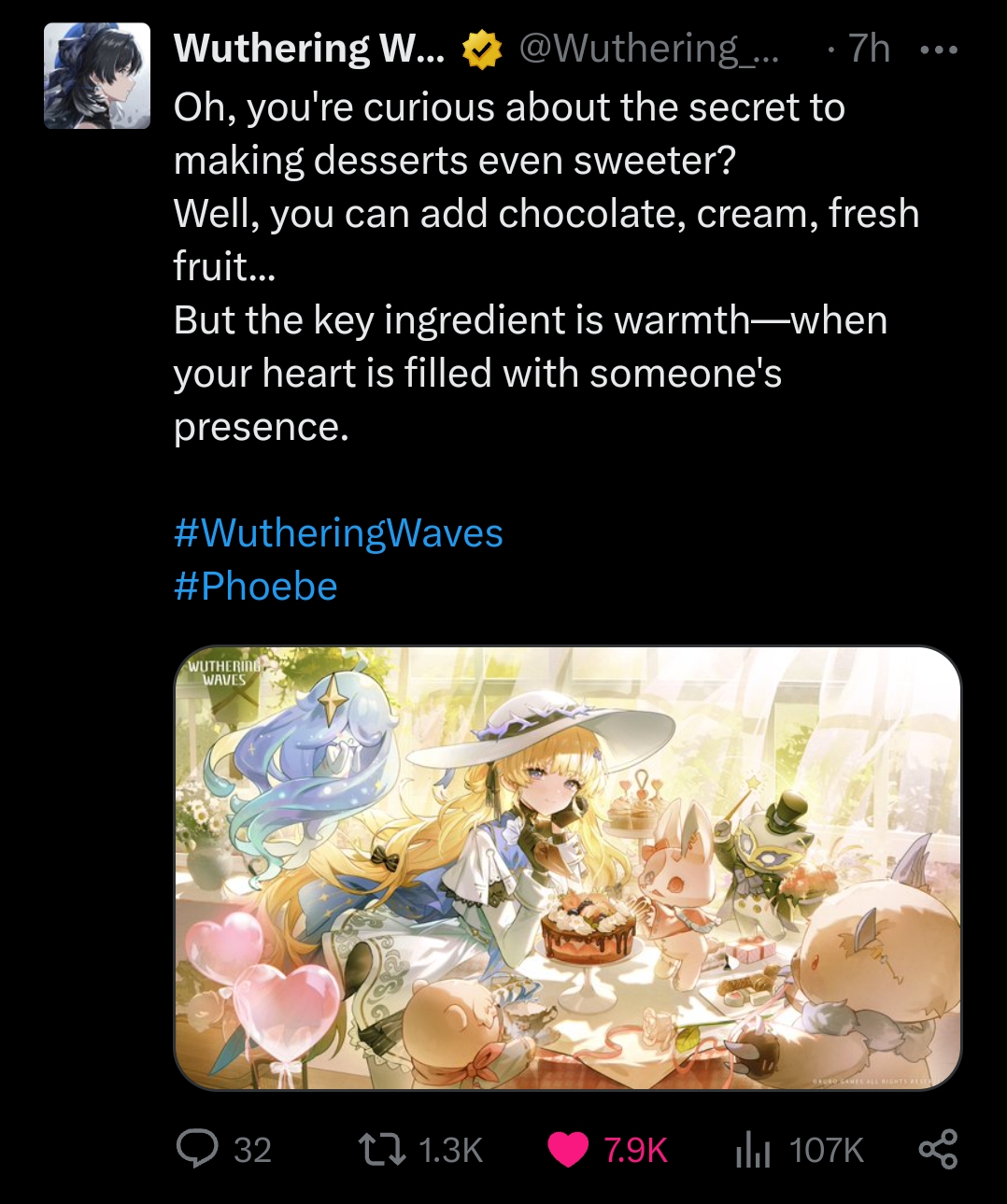View analytics using the bar chart icon
Viewport: 1007px width, 1204px height.
coord(753,1149)
